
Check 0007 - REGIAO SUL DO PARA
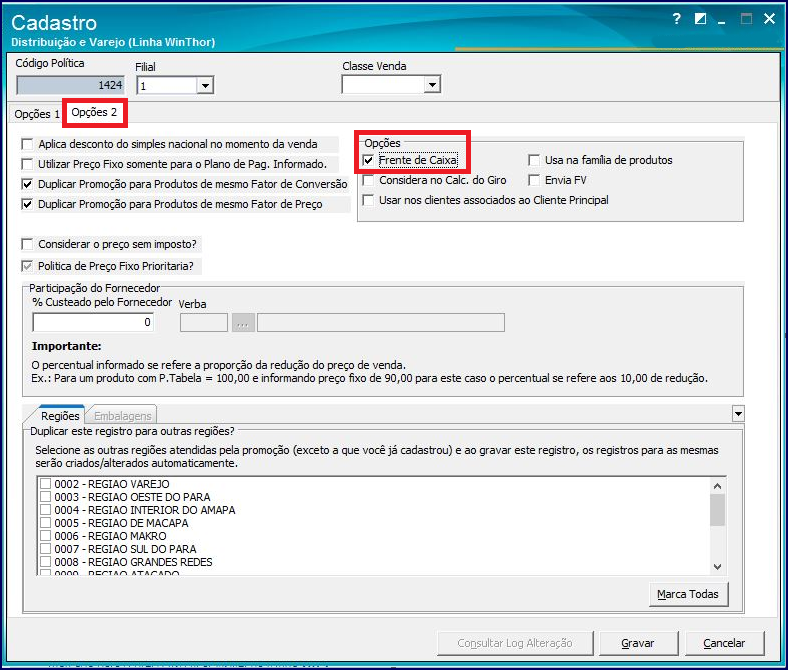pos(46,549)
